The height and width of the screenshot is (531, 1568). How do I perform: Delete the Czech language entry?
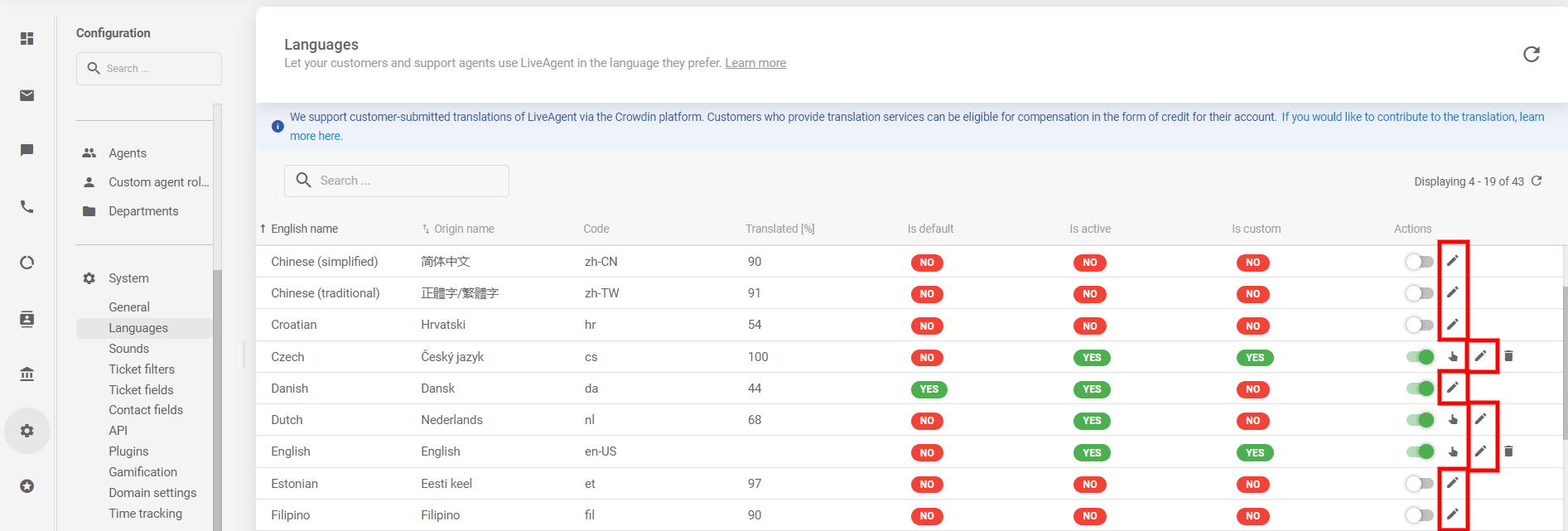coord(1508,356)
